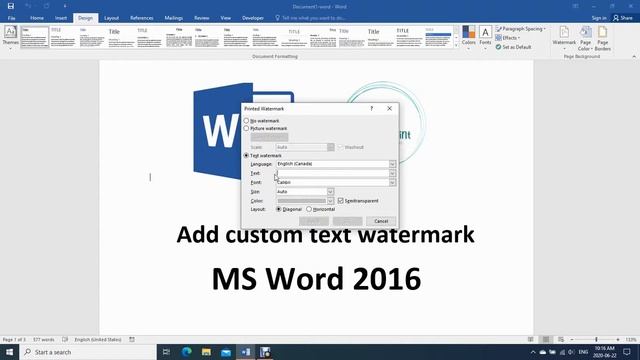Switch to Read Mode view
The image size is (640, 360).
click(531, 340)
